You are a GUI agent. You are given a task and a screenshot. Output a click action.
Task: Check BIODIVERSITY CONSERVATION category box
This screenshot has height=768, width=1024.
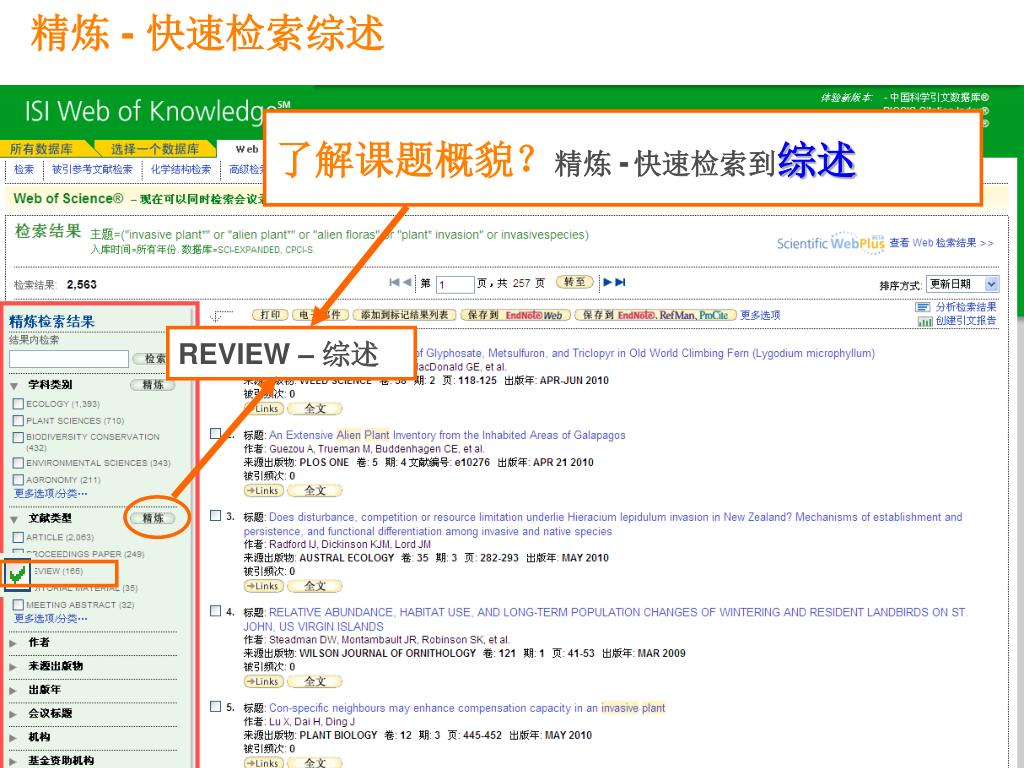(18, 437)
